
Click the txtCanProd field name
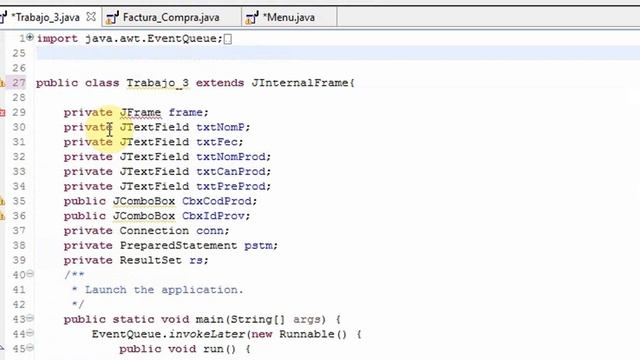coord(231,171)
